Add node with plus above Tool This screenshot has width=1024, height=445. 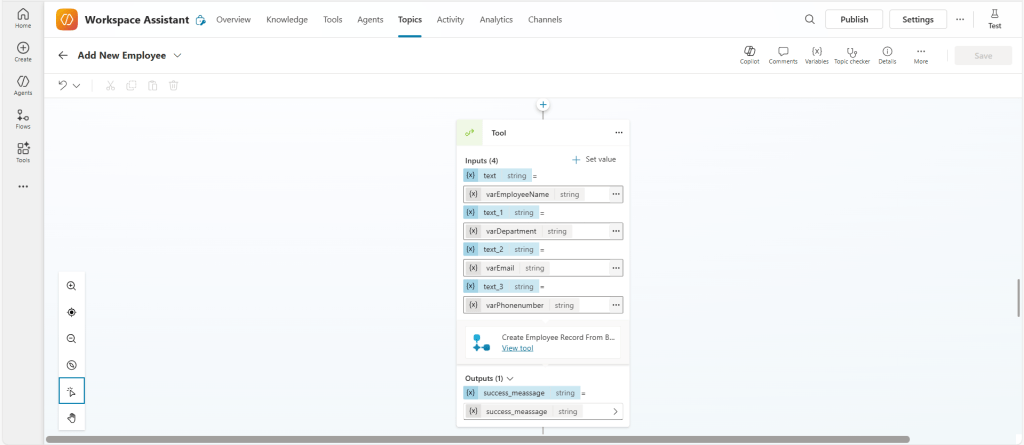543,104
